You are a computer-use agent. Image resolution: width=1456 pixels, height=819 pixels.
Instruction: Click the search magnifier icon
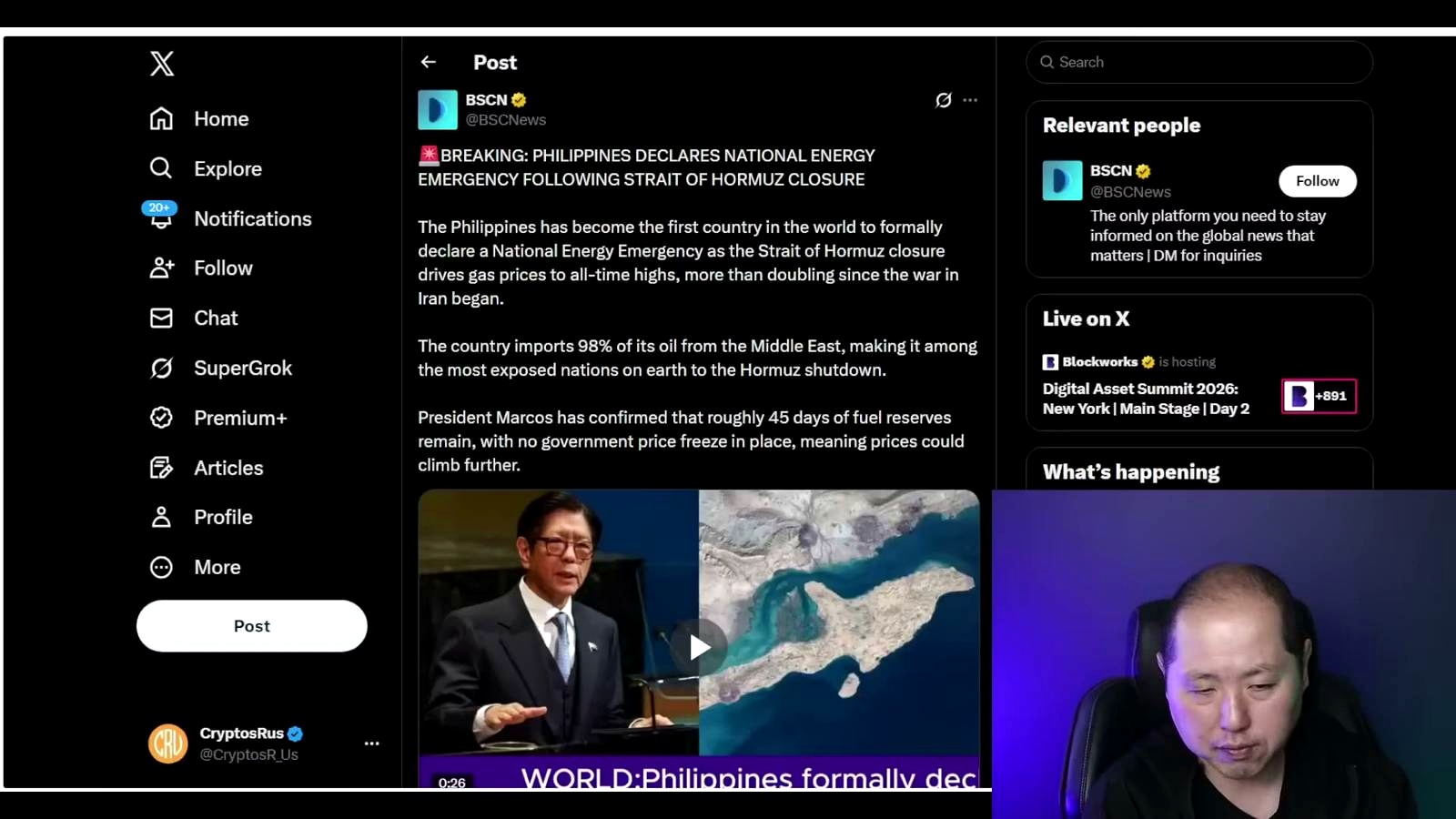1047,62
